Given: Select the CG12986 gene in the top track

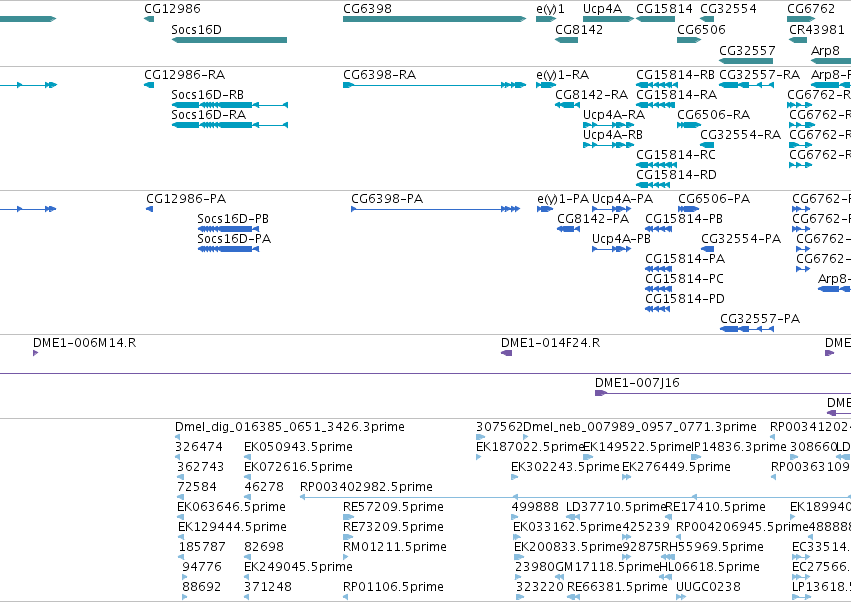Looking at the screenshot, I should [149, 19].
